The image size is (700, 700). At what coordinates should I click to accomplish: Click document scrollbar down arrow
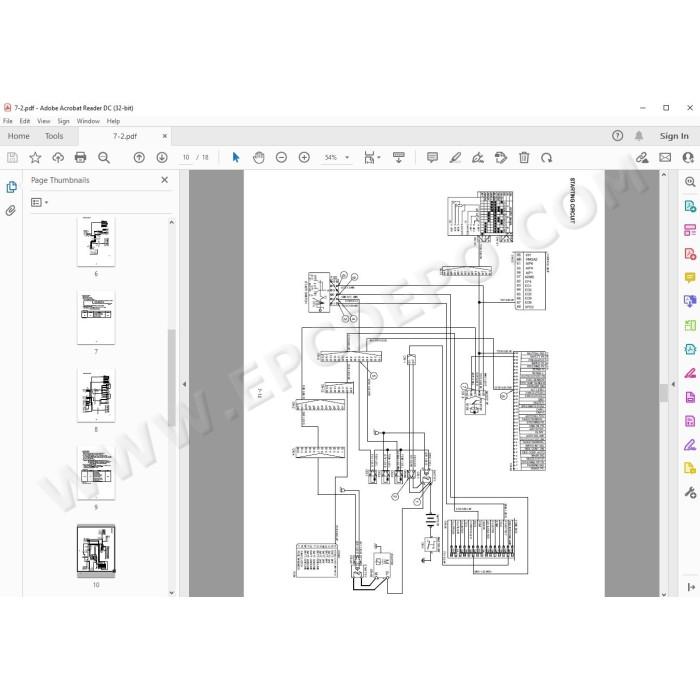664,594
